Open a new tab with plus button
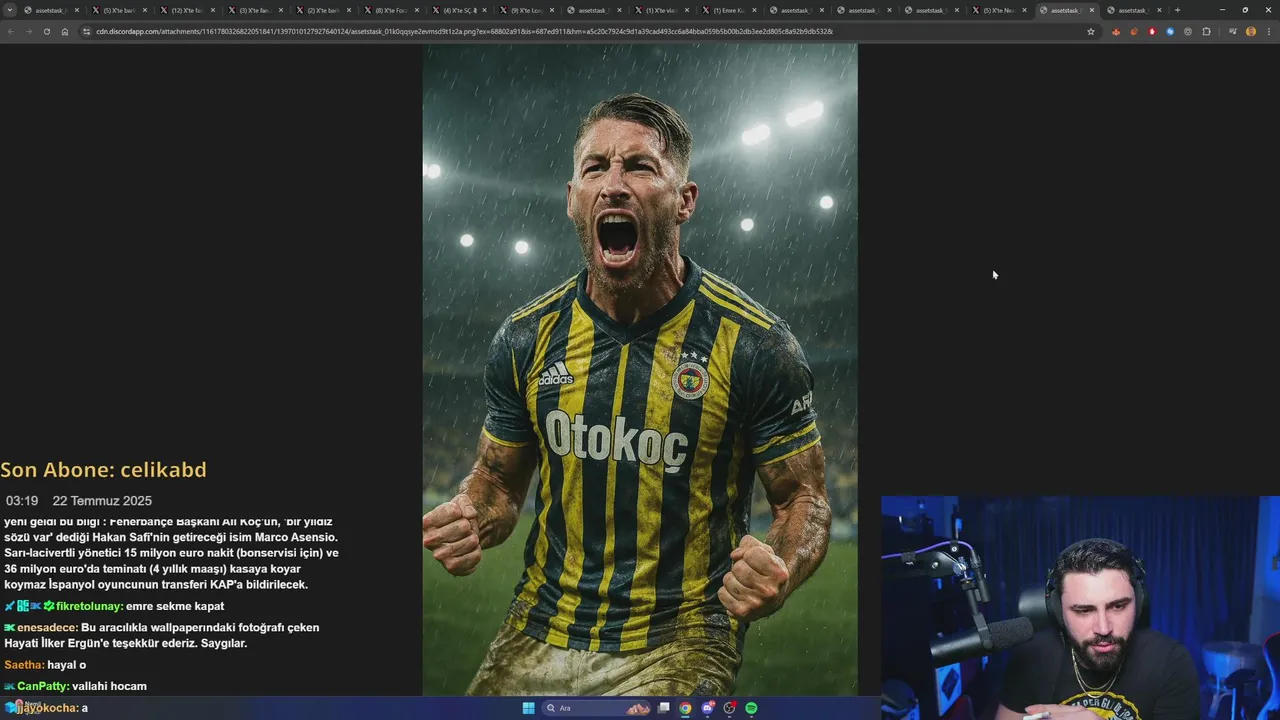 (x=1177, y=10)
